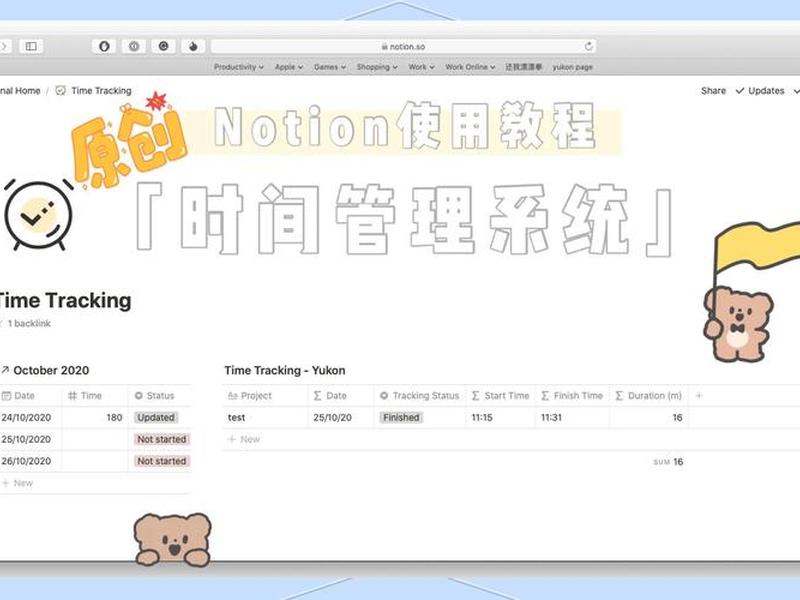Add a property with the plus icon
The height and width of the screenshot is (600, 800).
pyautogui.click(x=699, y=395)
